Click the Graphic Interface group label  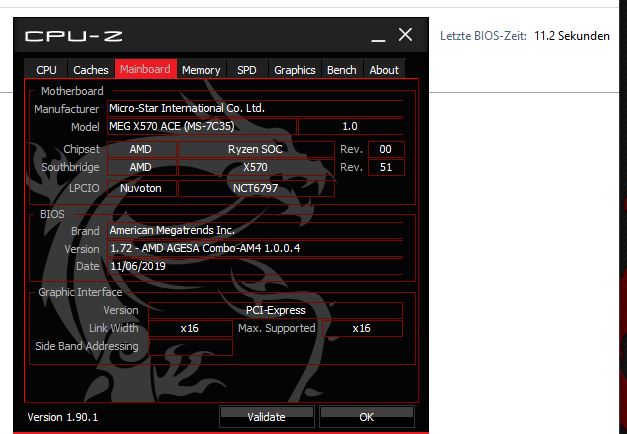click(80, 292)
